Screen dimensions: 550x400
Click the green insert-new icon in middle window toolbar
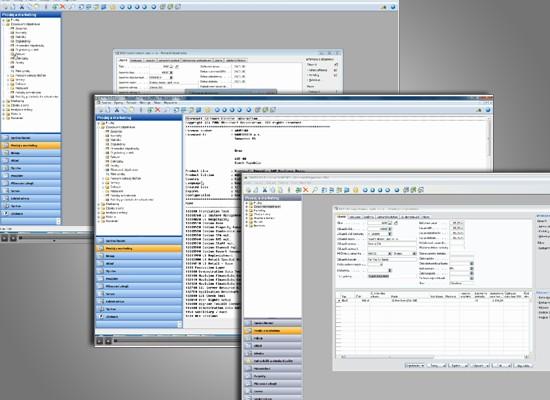tap(150, 110)
